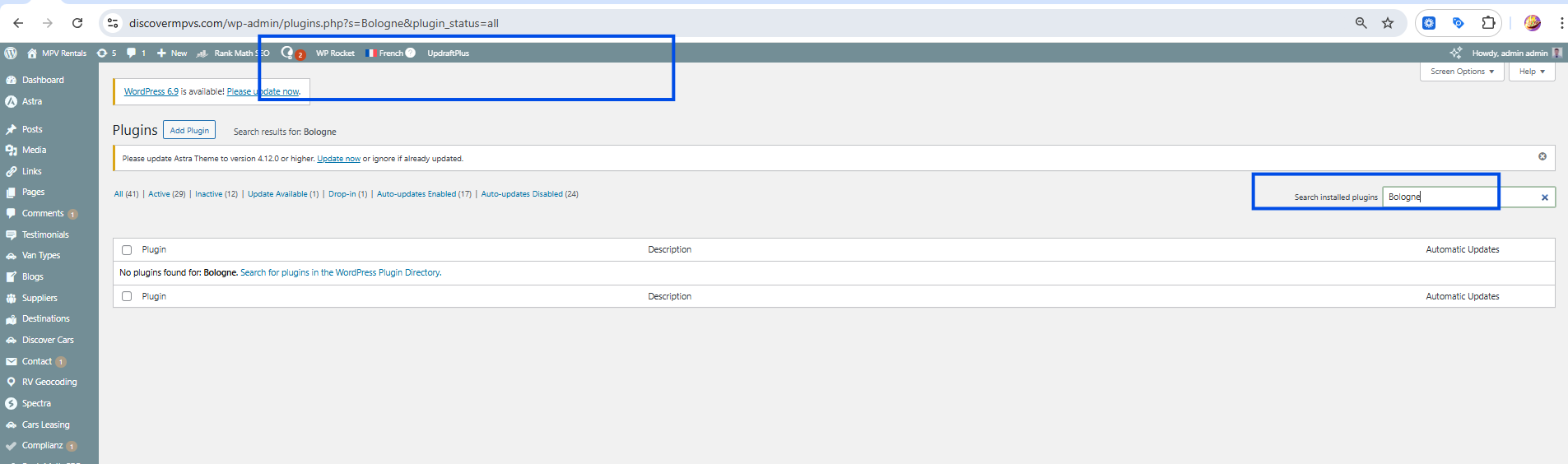Viewport: 1568px width, 464px height.
Task: Click the WordPress logo in the admin bar
Action: (11, 53)
